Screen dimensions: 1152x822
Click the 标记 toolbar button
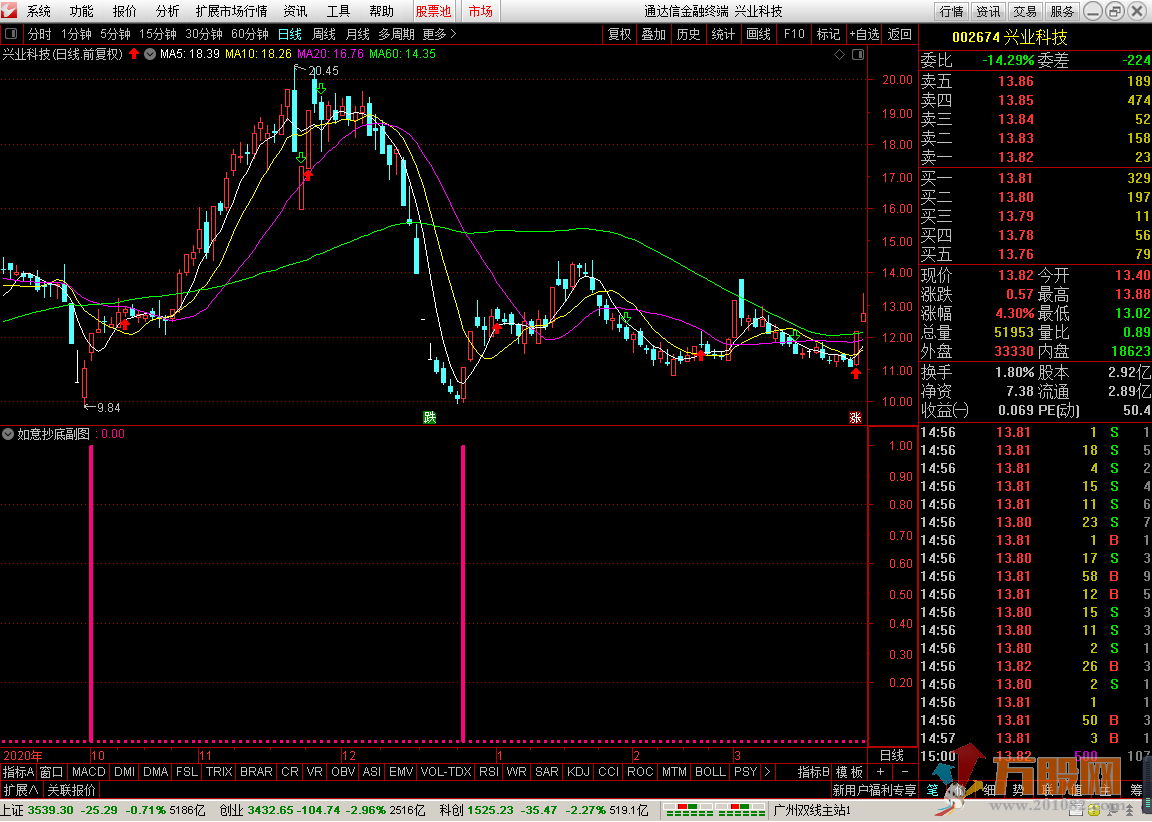coord(829,34)
